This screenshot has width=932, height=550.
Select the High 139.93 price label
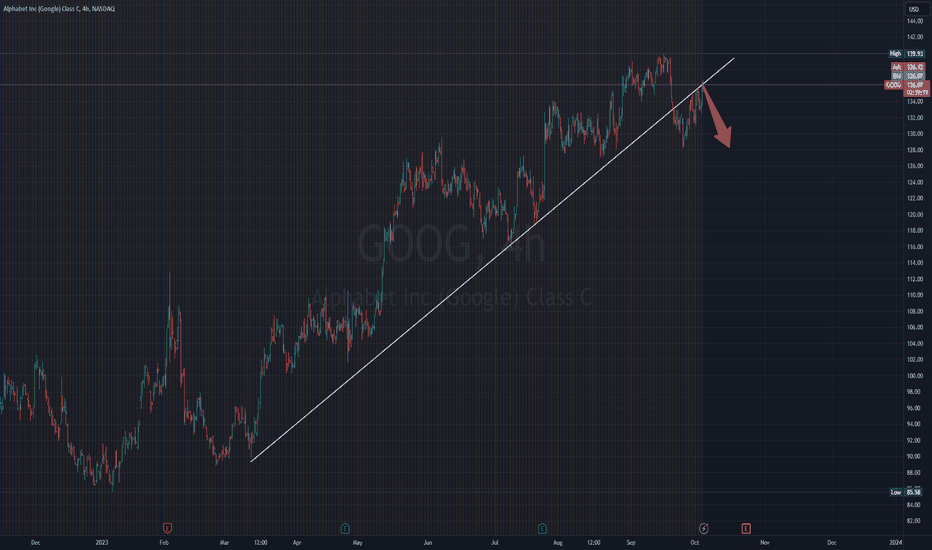coord(906,54)
